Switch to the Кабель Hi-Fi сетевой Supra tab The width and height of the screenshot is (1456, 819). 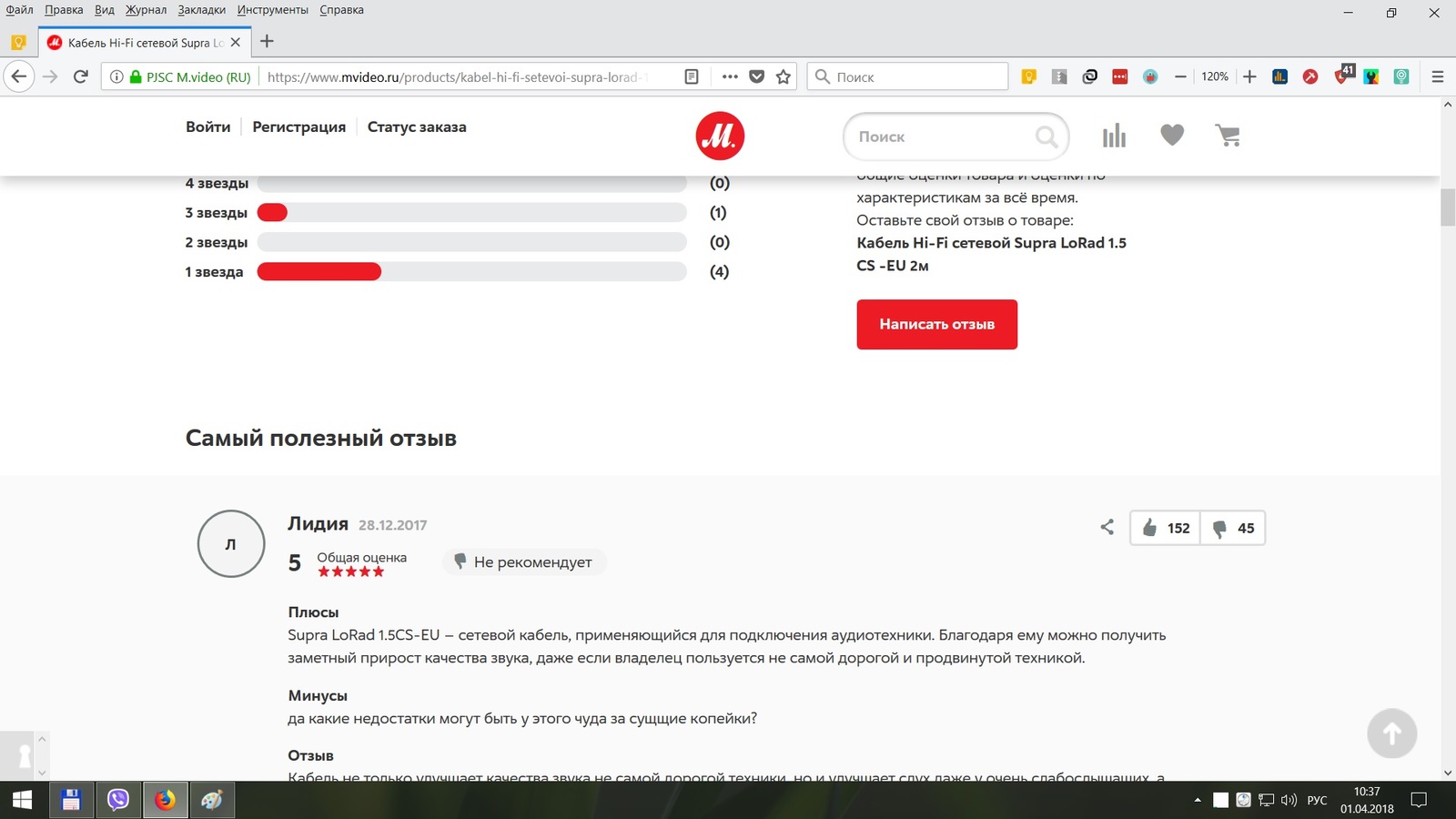145,43
